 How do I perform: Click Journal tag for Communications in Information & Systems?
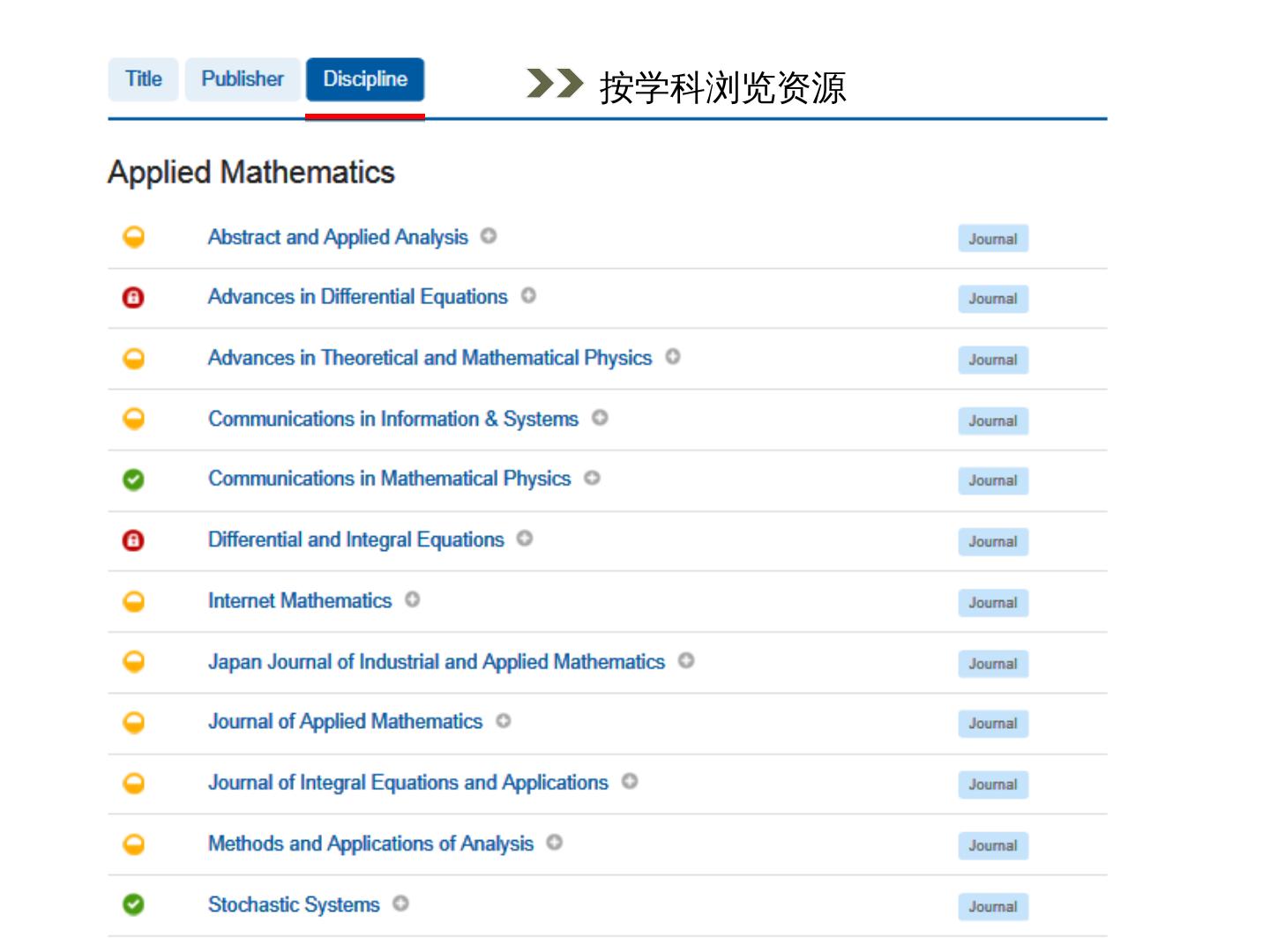[x=993, y=421]
